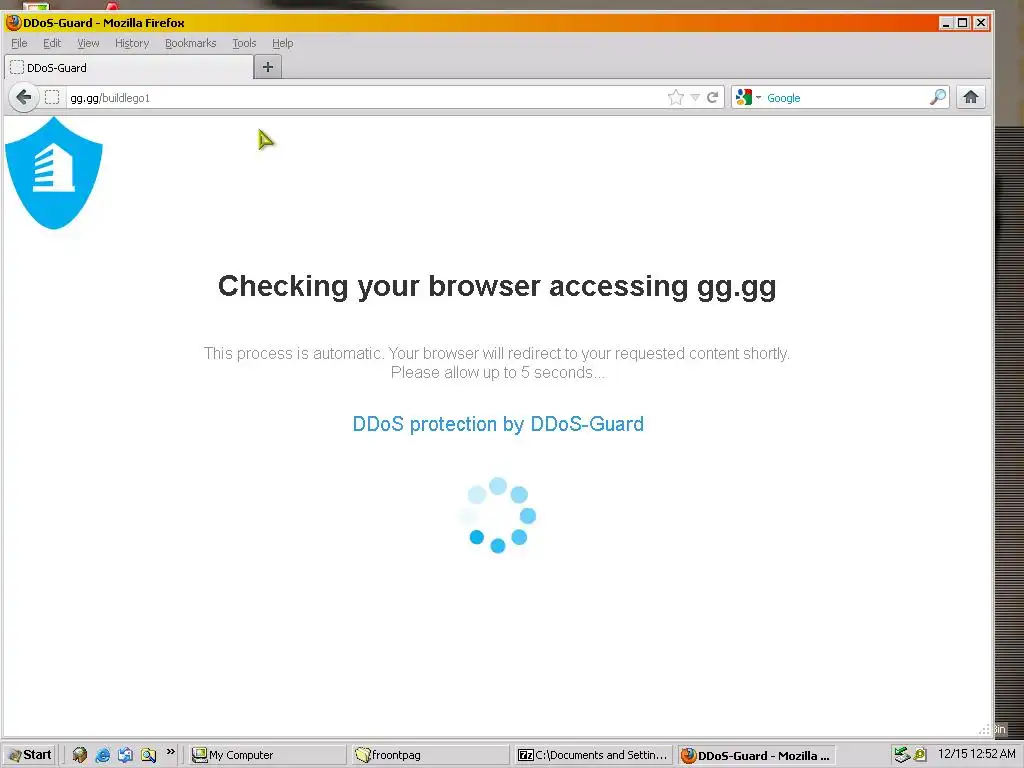Image resolution: width=1024 pixels, height=768 pixels.
Task: Click the second system tray icon beside the clock
Action: click(x=920, y=755)
